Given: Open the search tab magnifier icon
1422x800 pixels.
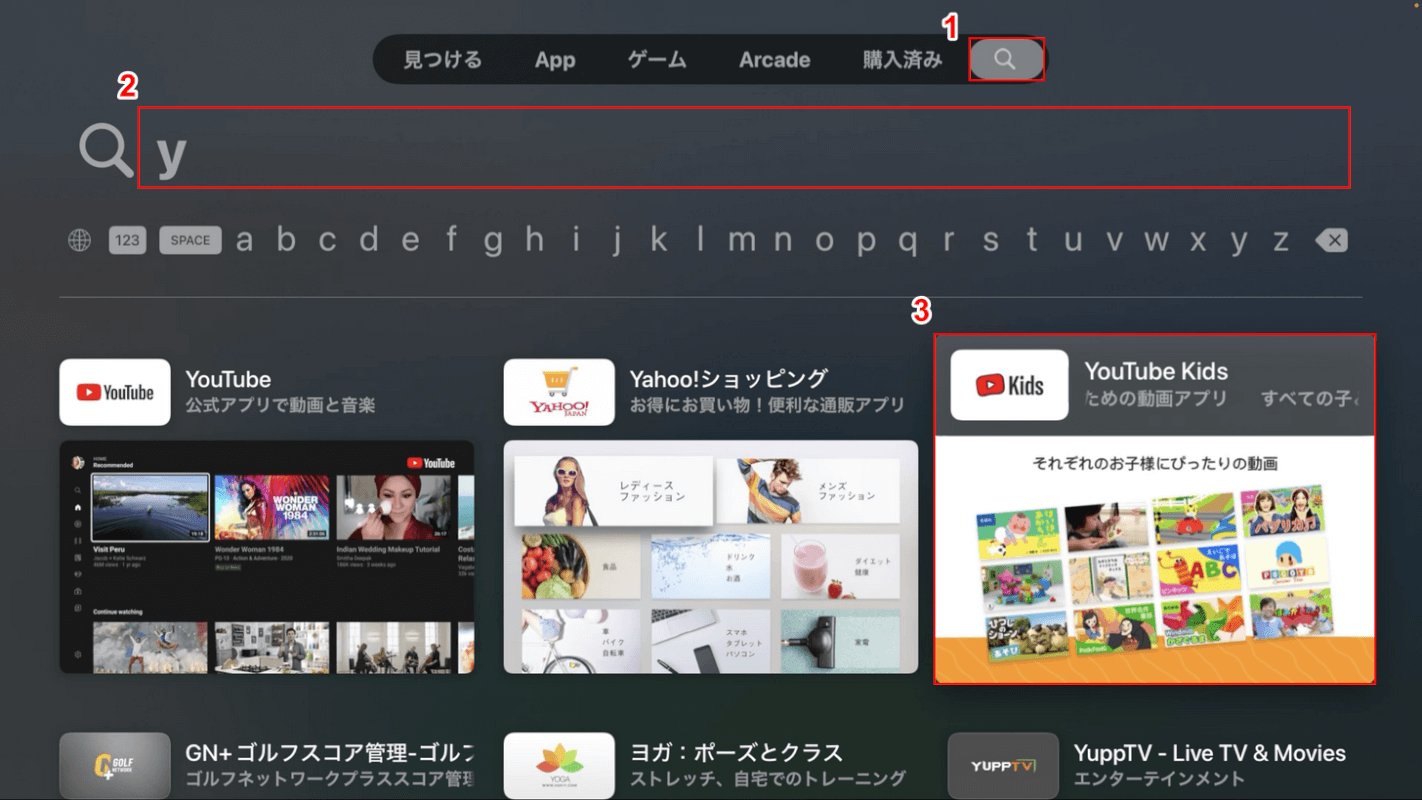Looking at the screenshot, I should point(1006,60).
